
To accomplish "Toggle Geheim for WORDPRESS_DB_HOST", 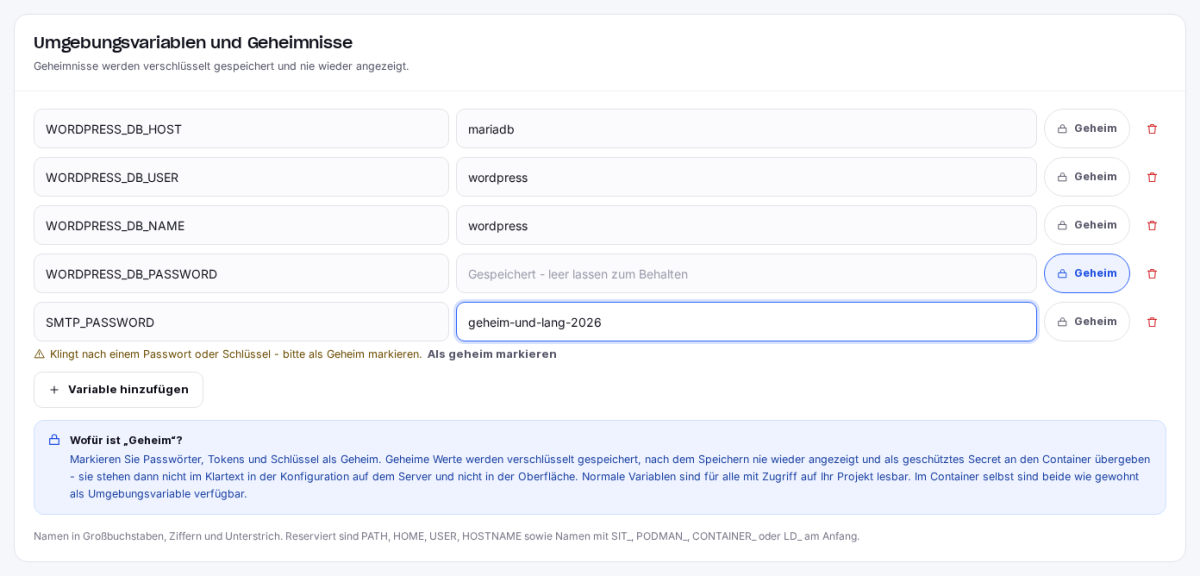I will coord(1087,129).
